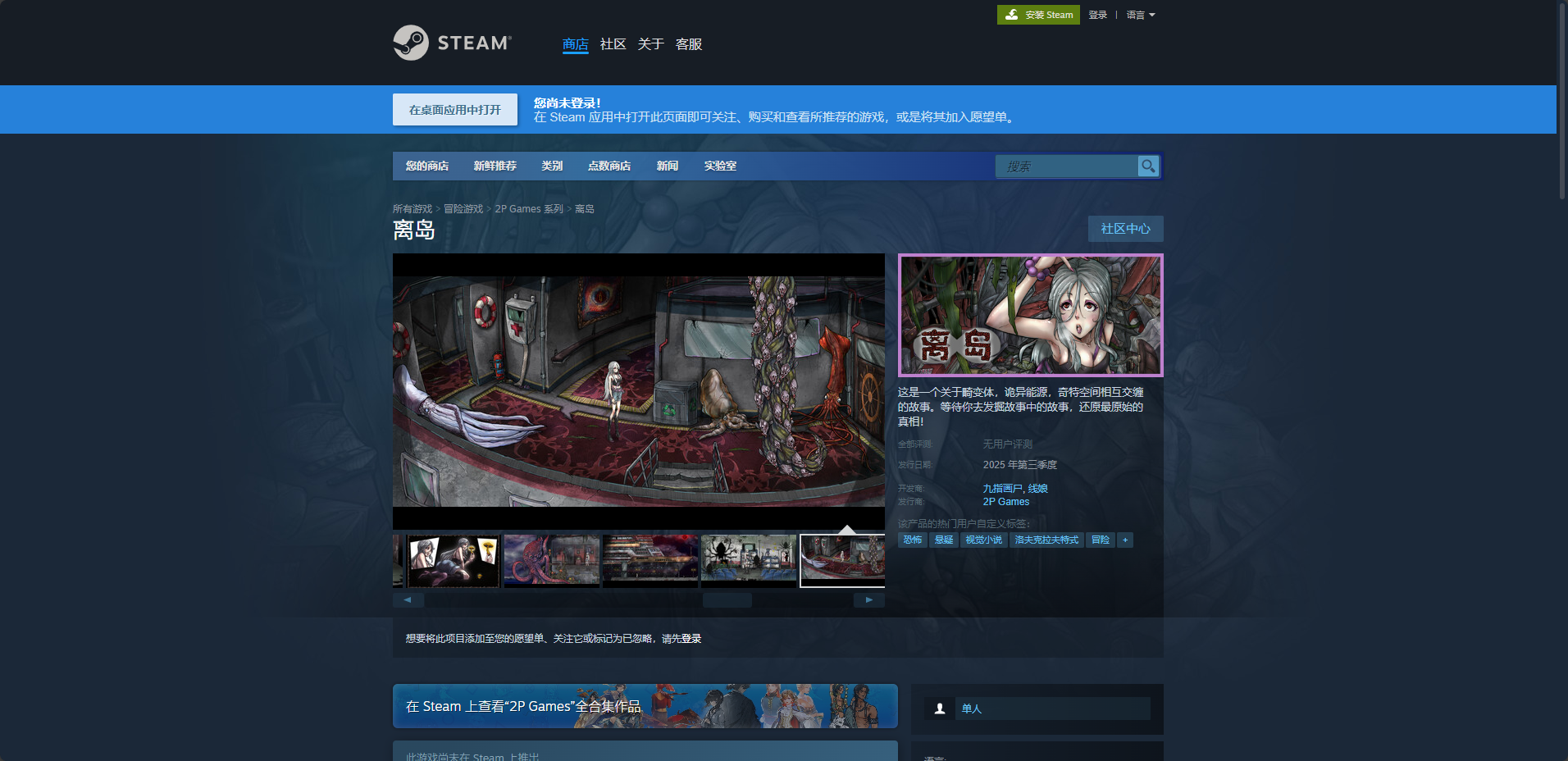Image resolution: width=1568 pixels, height=761 pixels.
Task: Select thumbnail with red tentacle monster
Action: pyautogui.click(x=552, y=562)
